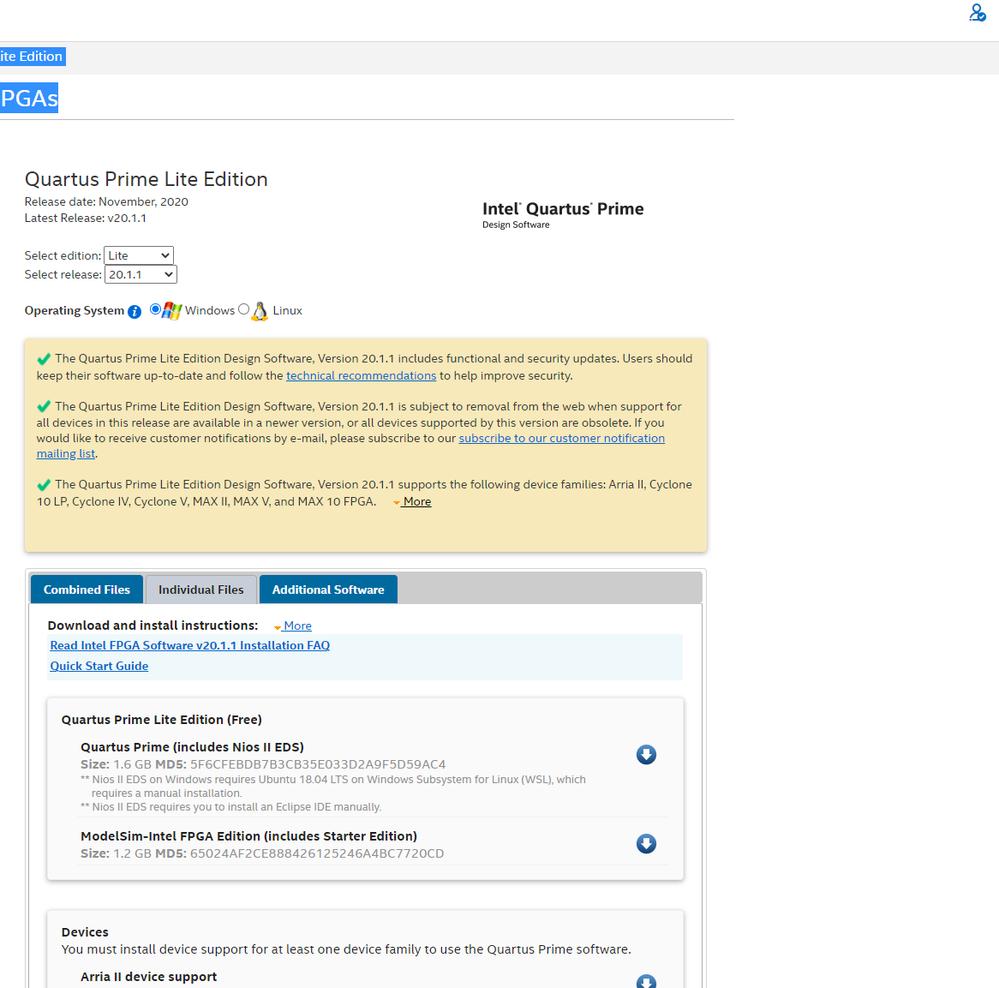Click the Linux penguin icon
The width and height of the screenshot is (999, 988).
pyautogui.click(x=259, y=311)
